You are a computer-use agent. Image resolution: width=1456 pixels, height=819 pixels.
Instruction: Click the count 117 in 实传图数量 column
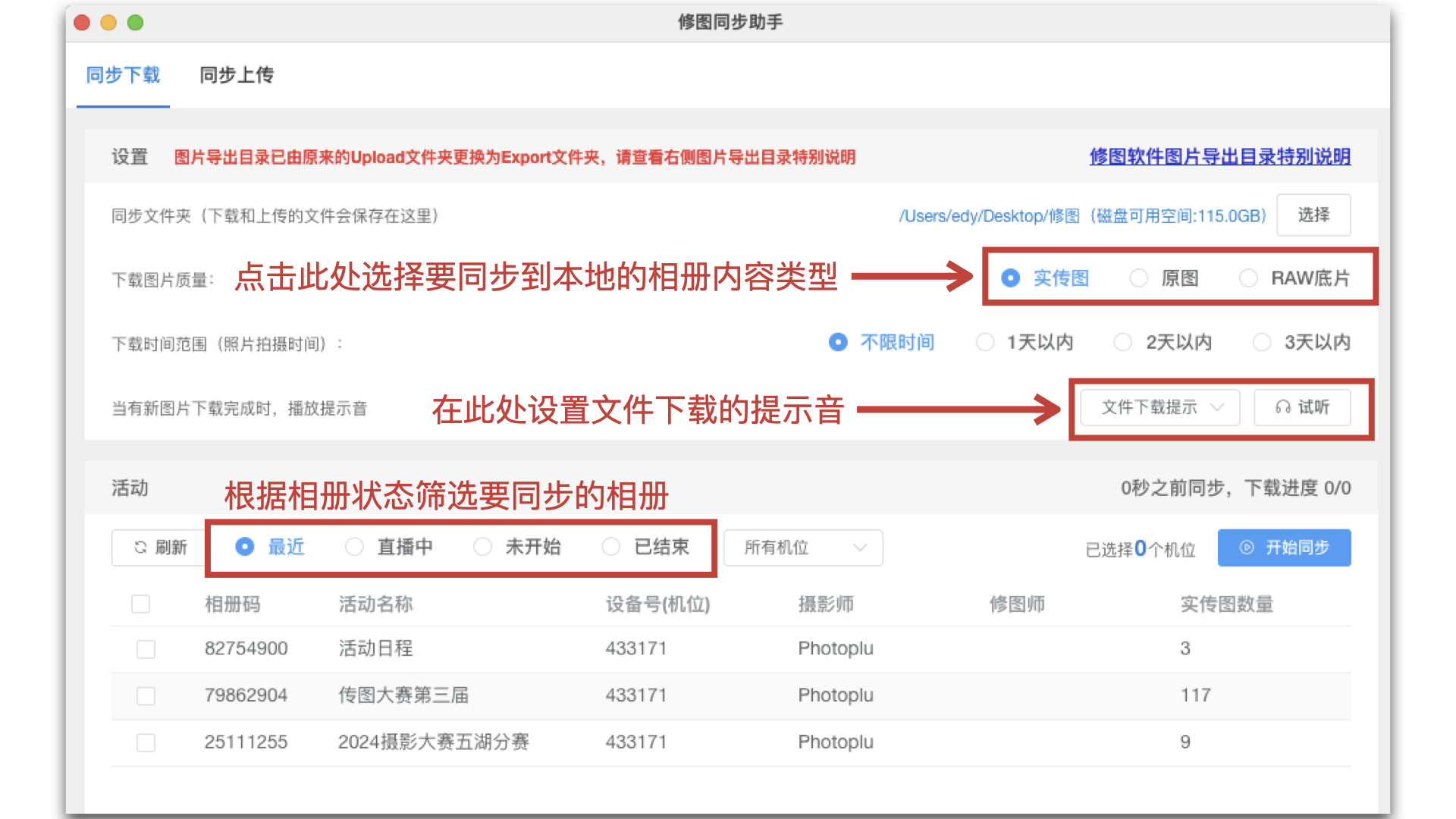coord(1195,695)
